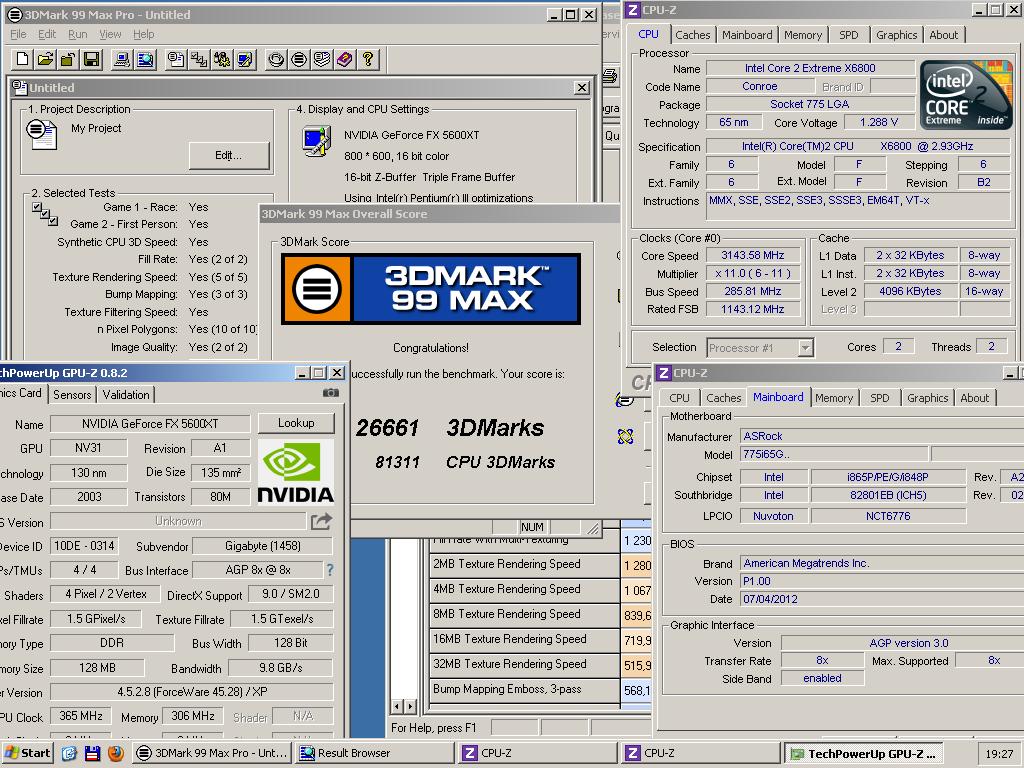Click the right scroll arrow in Result Browser
This screenshot has width=1024, height=768.
410,706
